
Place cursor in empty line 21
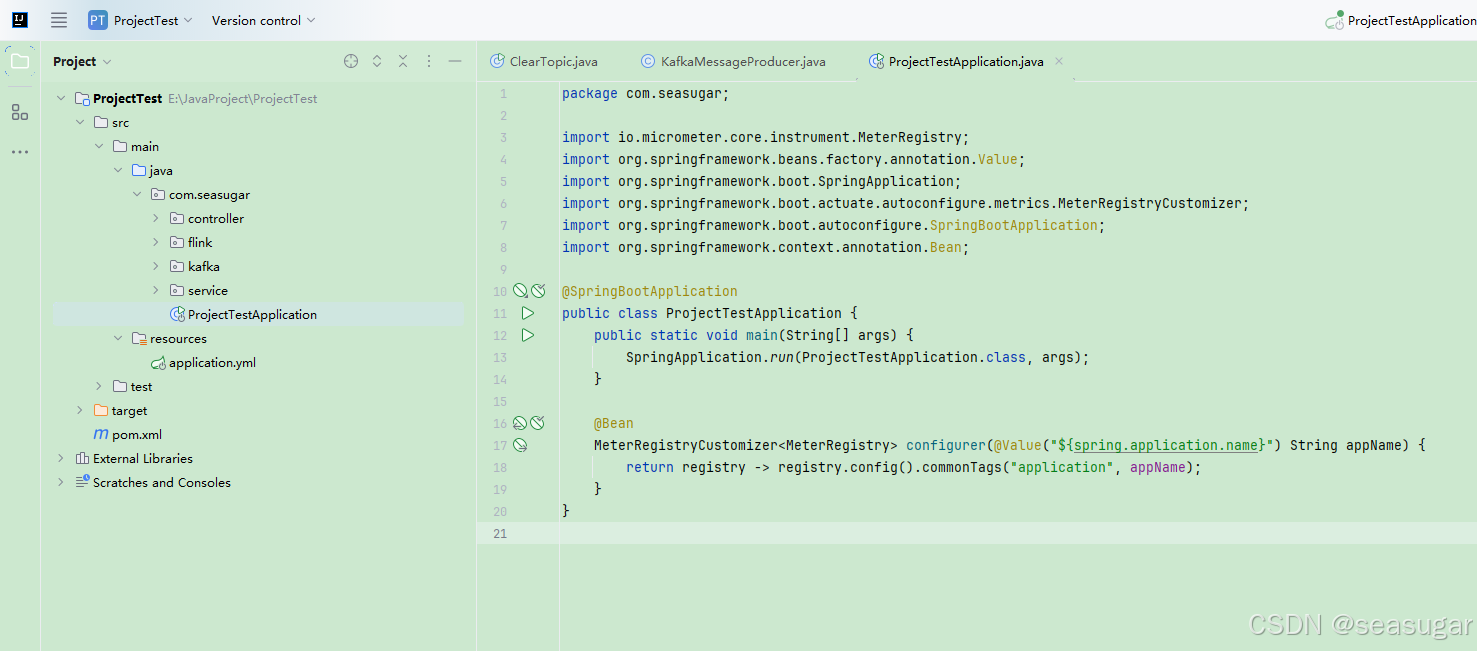(1018, 533)
